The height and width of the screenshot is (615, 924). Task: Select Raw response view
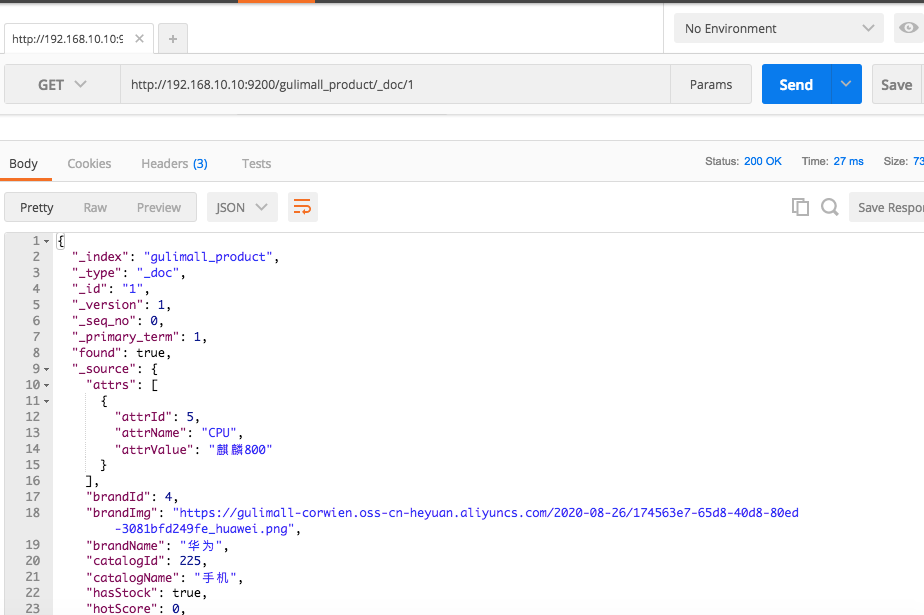click(95, 207)
